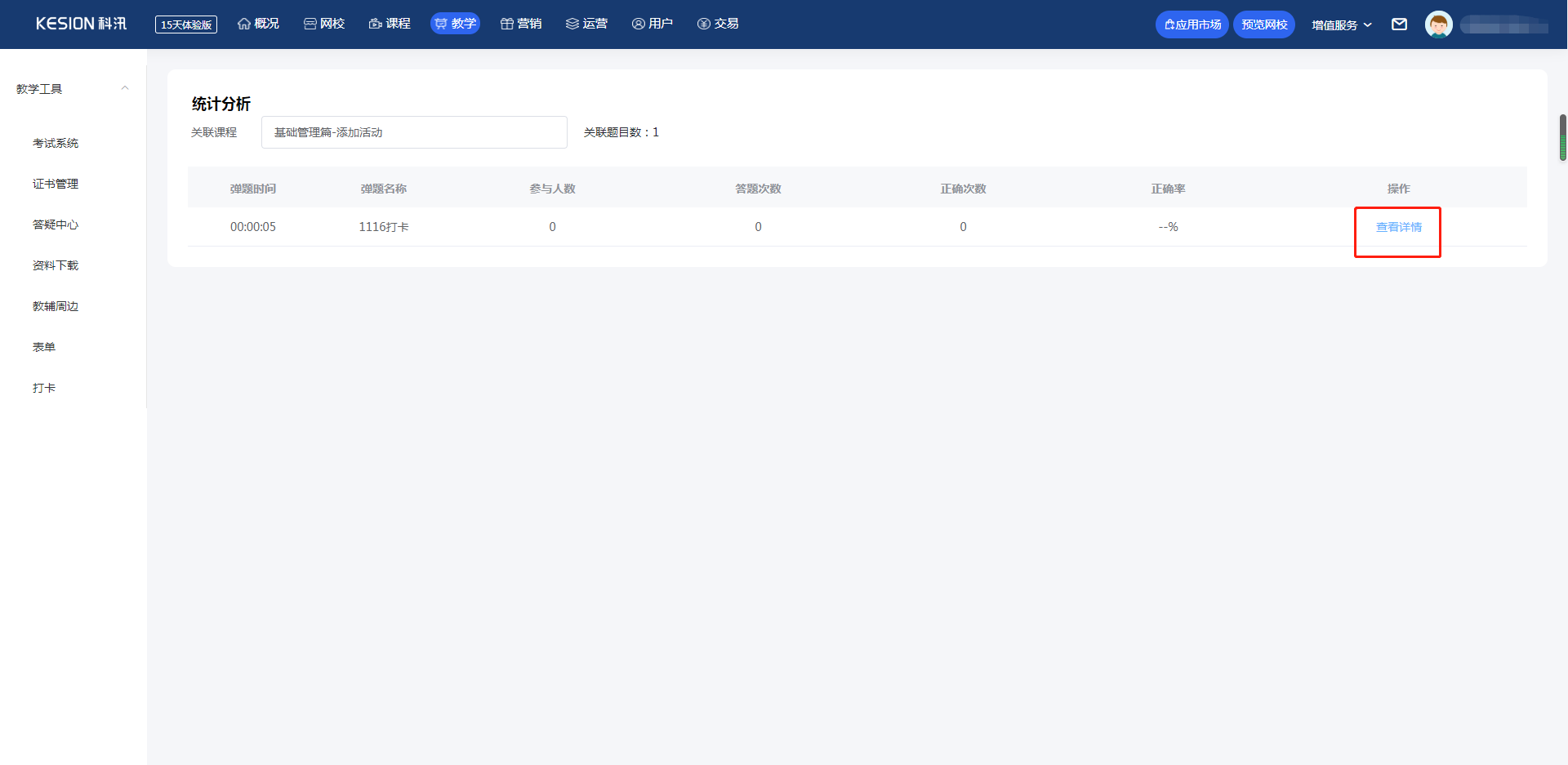Click 预览网校 preview button
The image size is (1568, 765).
click(x=1264, y=24)
